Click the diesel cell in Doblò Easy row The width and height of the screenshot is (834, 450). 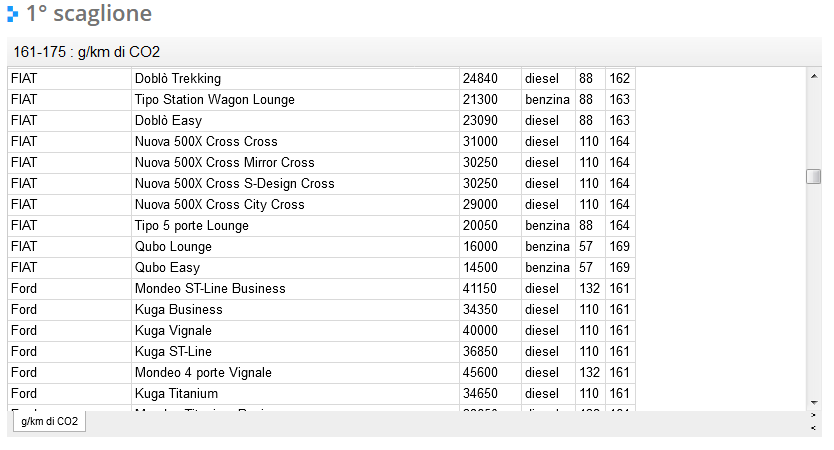(x=548, y=121)
